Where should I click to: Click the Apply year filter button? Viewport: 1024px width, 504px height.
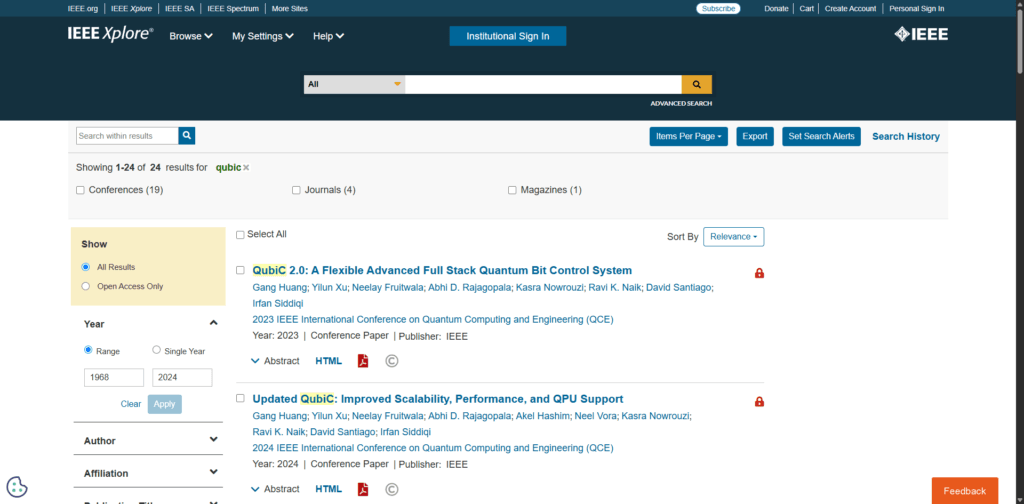click(x=165, y=404)
